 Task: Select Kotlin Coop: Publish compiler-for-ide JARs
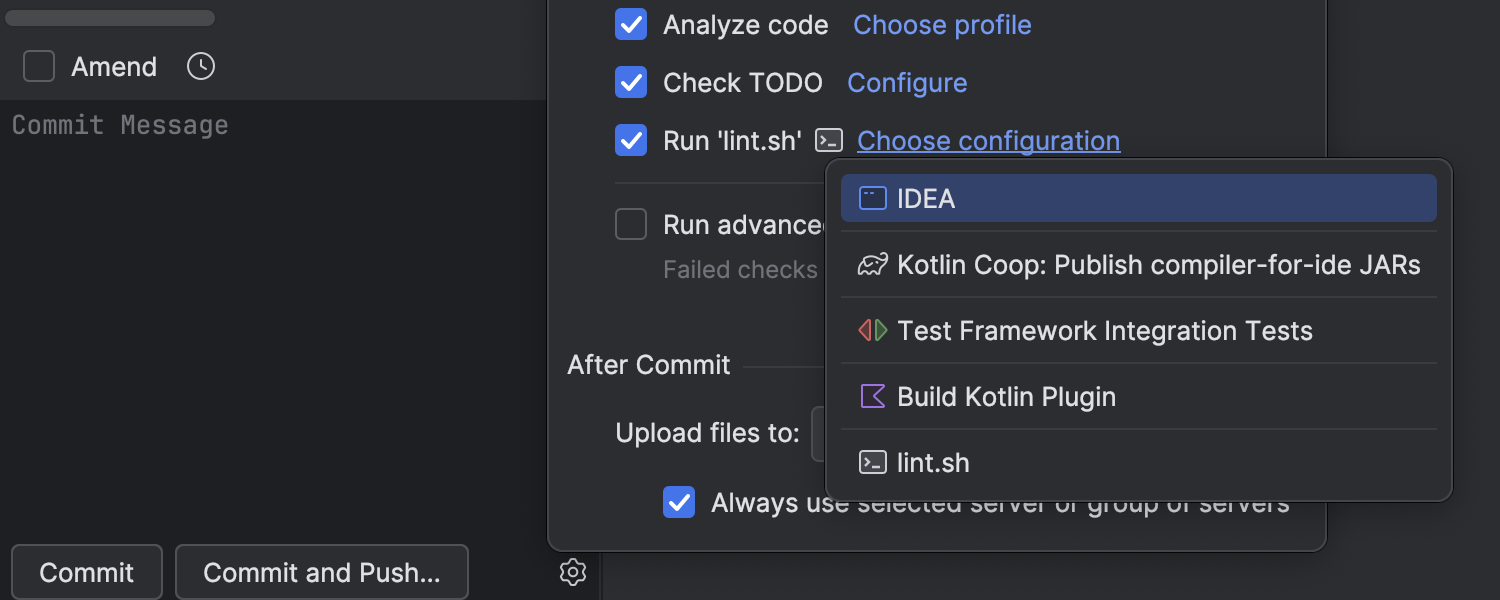tap(1158, 265)
